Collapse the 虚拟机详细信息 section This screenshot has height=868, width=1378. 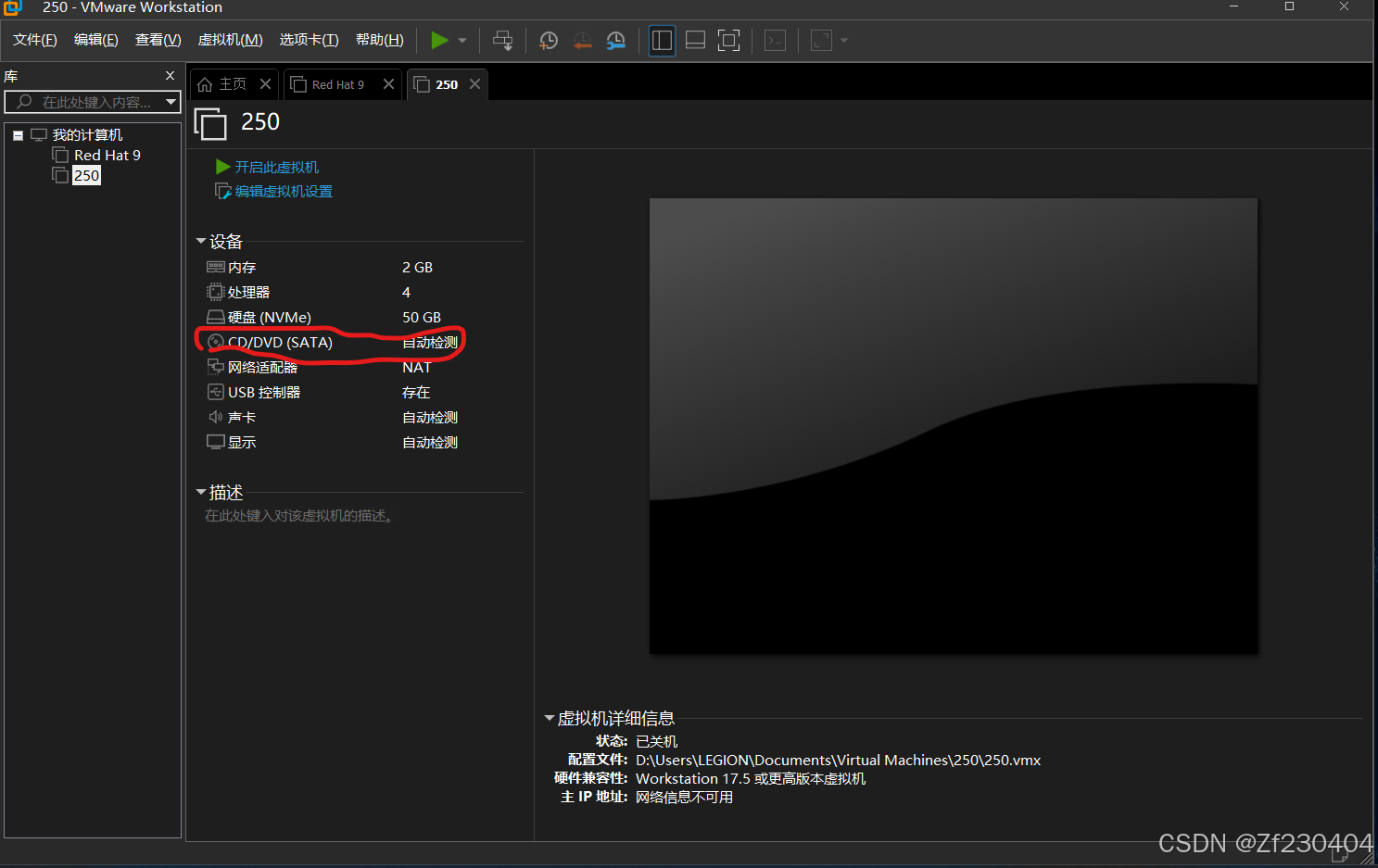[550, 718]
